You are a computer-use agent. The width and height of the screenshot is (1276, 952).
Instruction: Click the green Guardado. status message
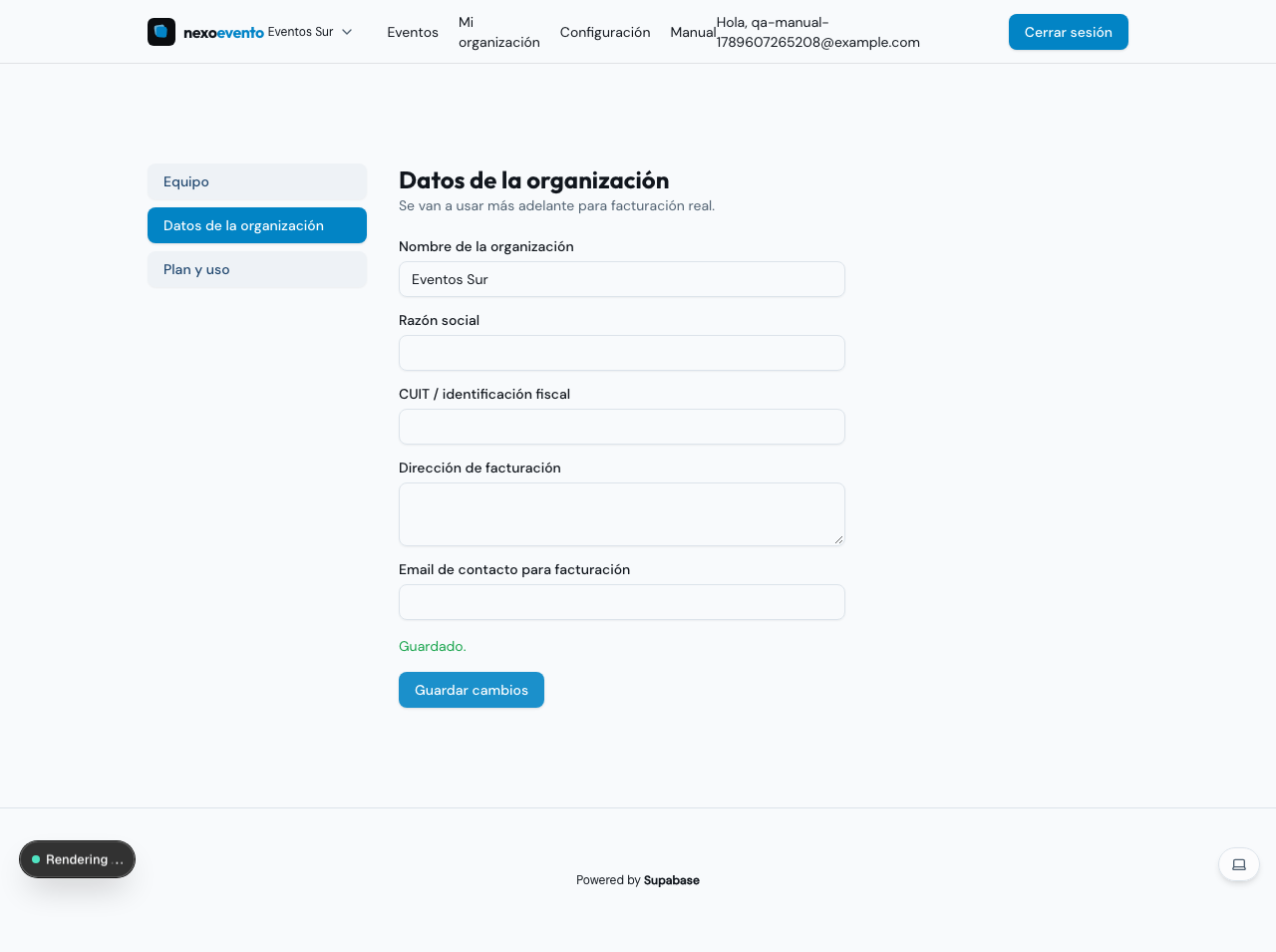(x=433, y=646)
